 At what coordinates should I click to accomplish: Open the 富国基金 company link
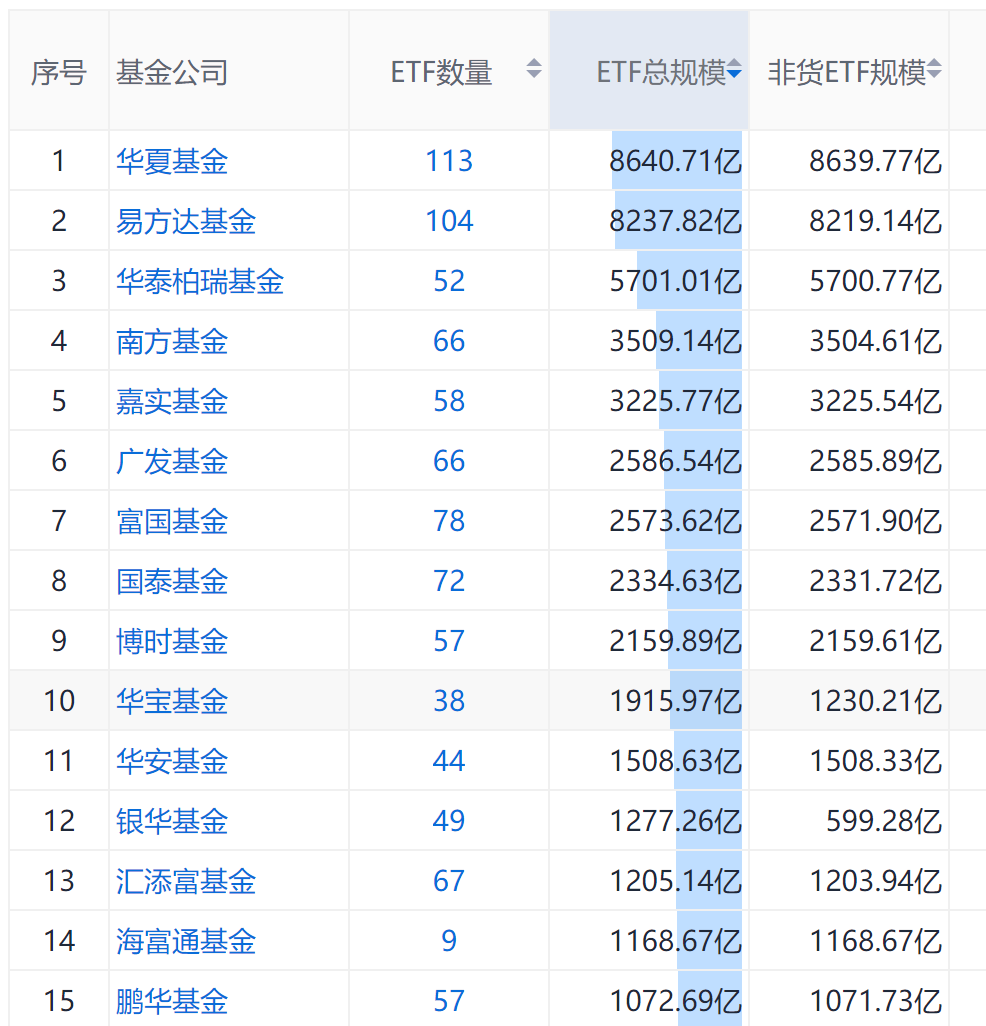172,521
